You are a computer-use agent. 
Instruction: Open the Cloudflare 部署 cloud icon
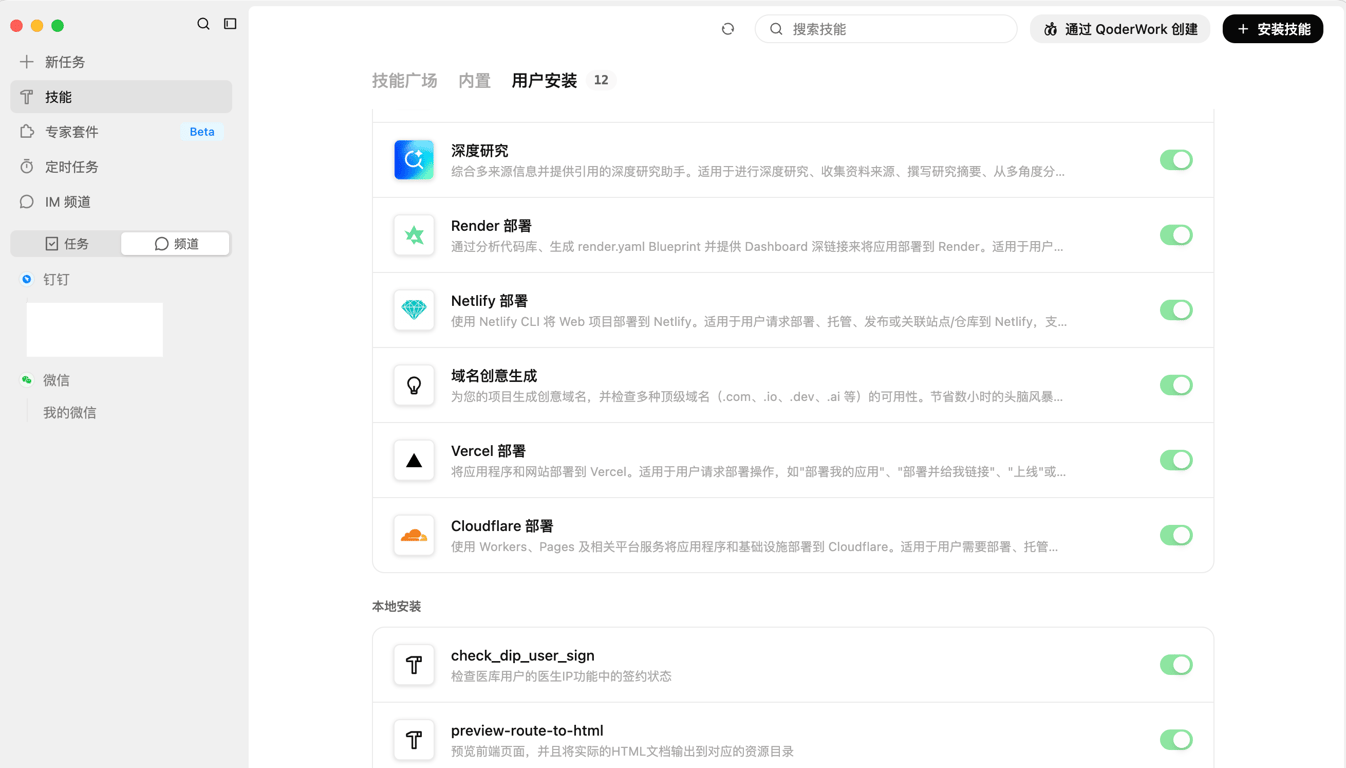[414, 535]
